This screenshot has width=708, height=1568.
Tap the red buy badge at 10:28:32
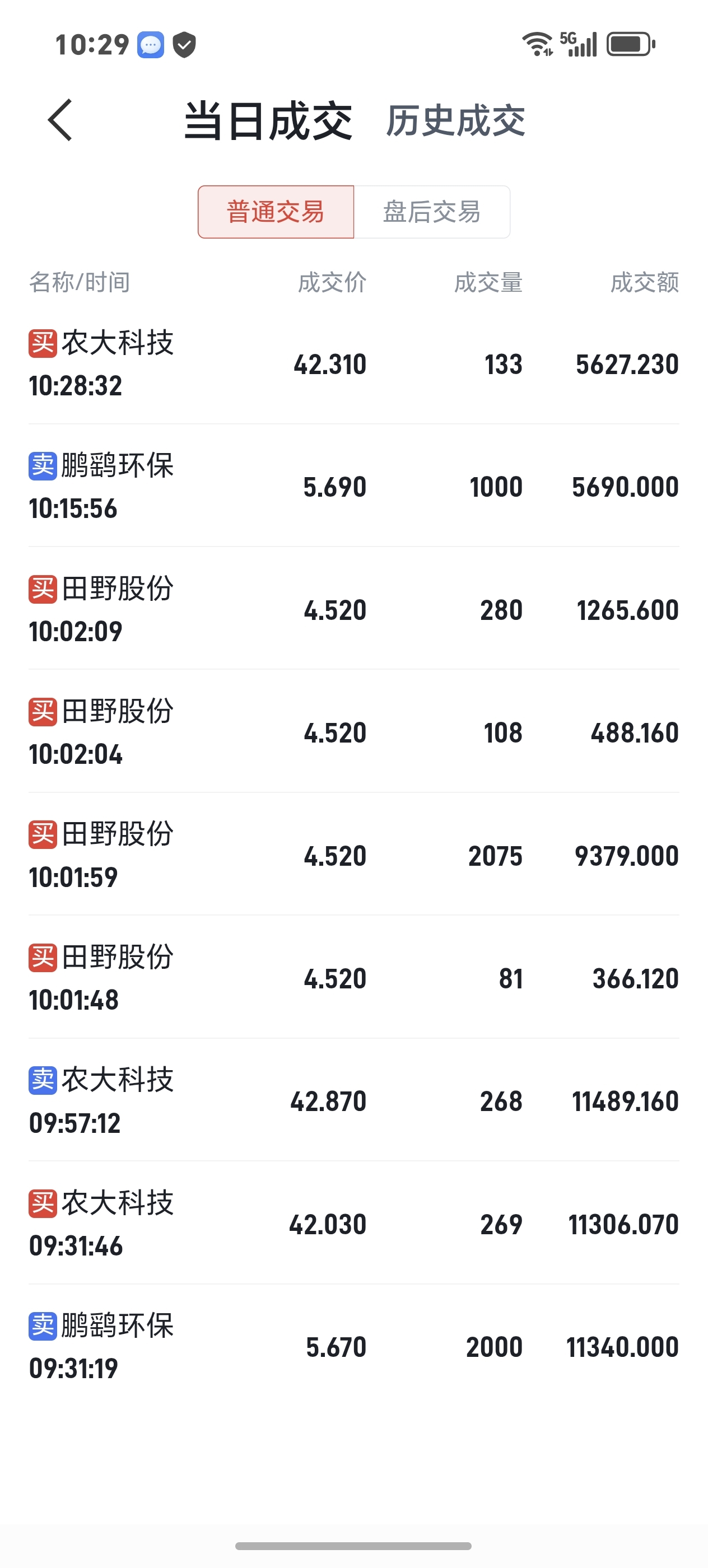point(43,343)
